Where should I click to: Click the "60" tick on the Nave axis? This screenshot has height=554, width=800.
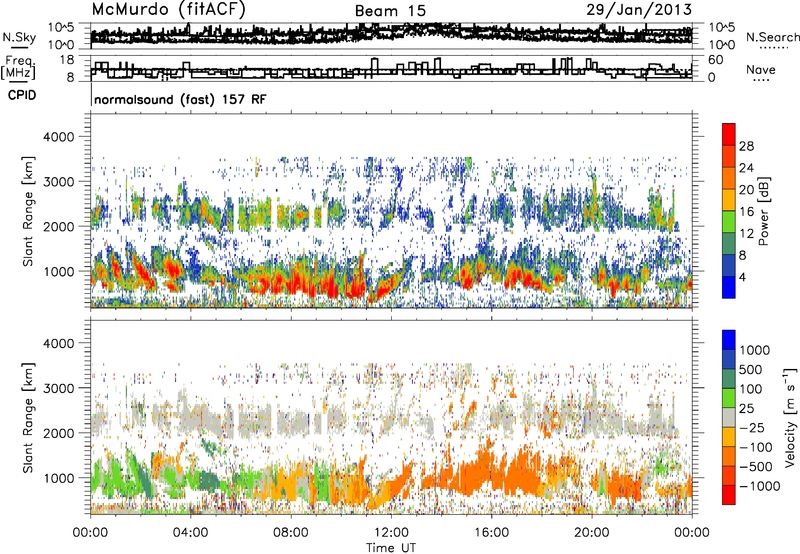click(x=715, y=60)
